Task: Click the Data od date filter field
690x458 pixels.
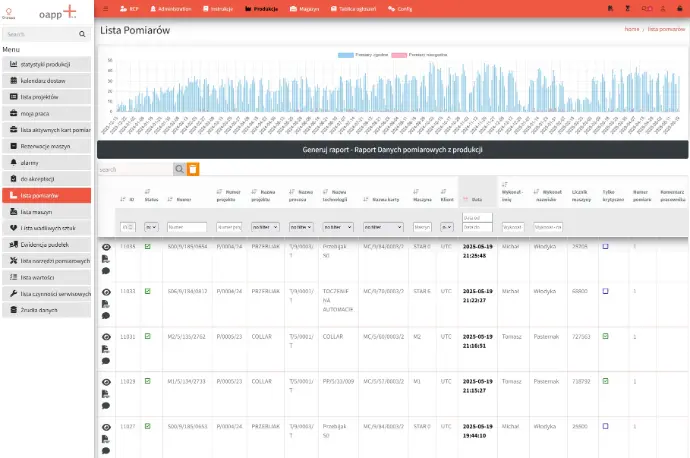Action: click(477, 218)
